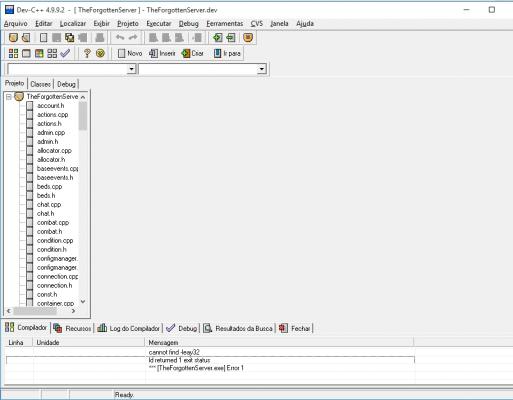This screenshot has width=513, height=400.
Task: Open Debug tab beside Log do Compilador
Action: [182, 328]
